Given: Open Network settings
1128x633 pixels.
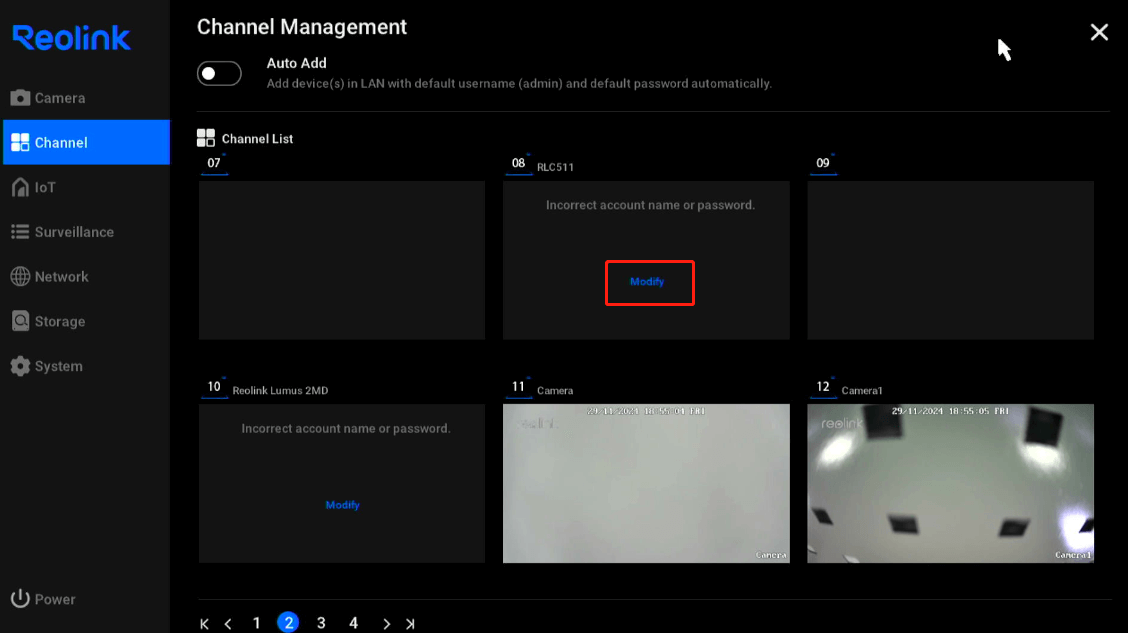Looking at the screenshot, I should tap(50, 276).
